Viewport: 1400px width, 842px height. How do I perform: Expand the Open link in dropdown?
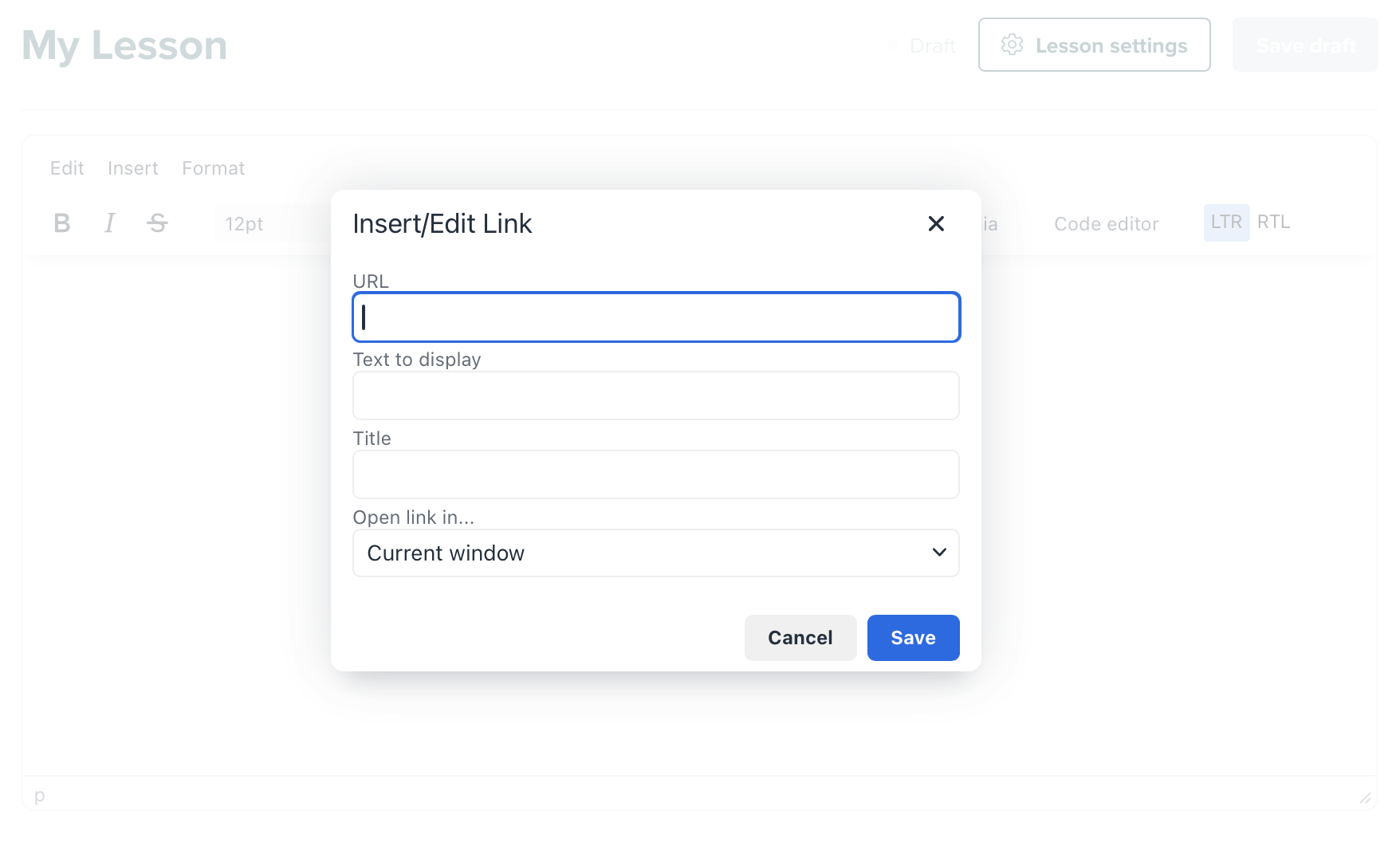coord(654,553)
